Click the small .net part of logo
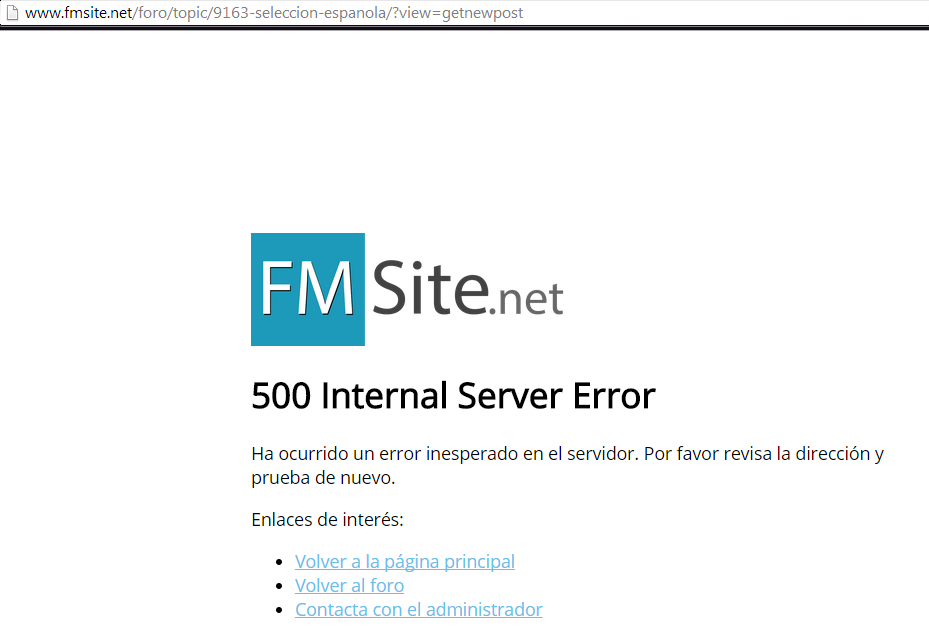This screenshot has width=929, height=642. coord(526,298)
